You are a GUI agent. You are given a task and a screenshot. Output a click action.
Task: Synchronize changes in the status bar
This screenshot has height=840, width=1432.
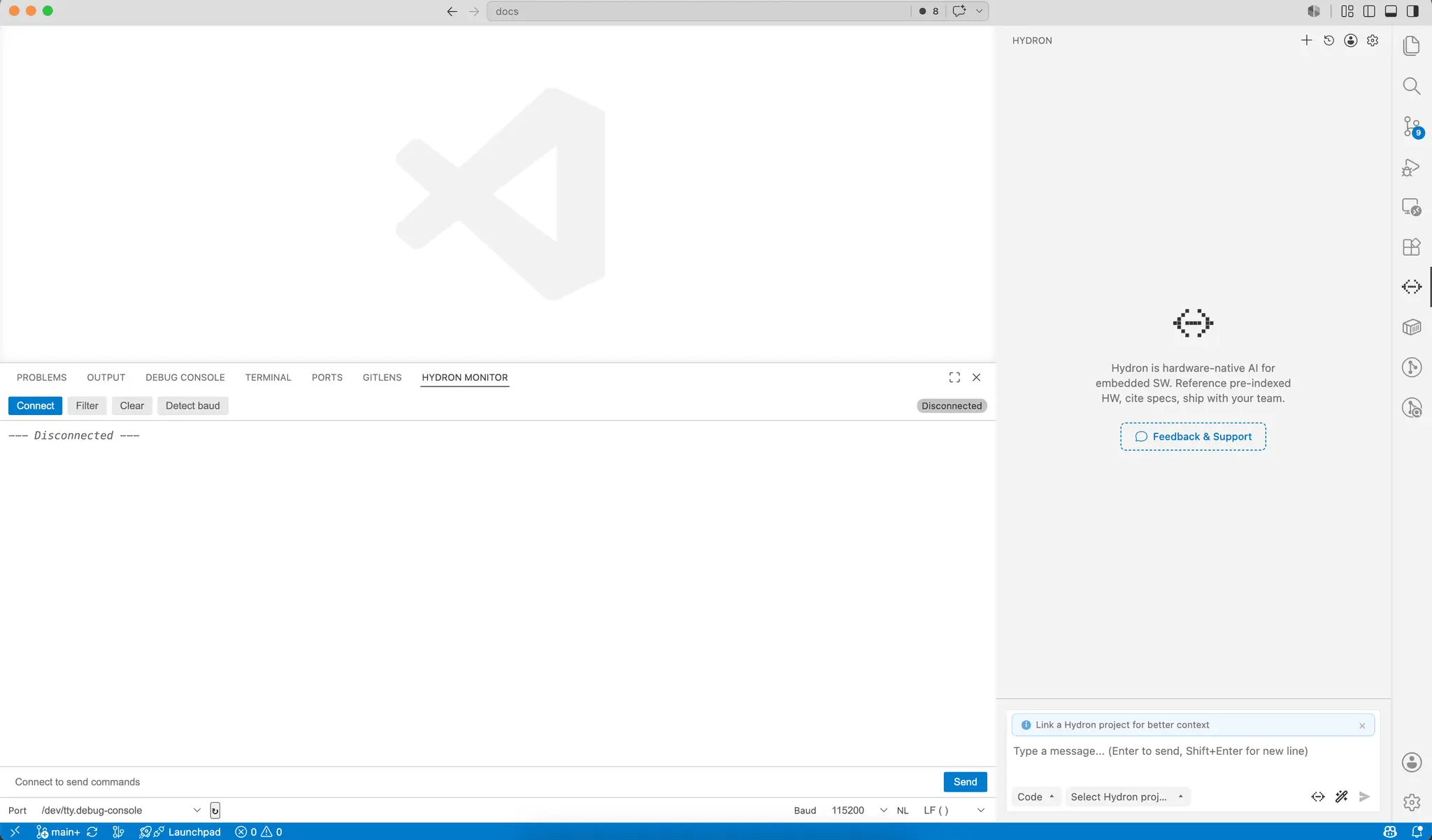(92, 832)
